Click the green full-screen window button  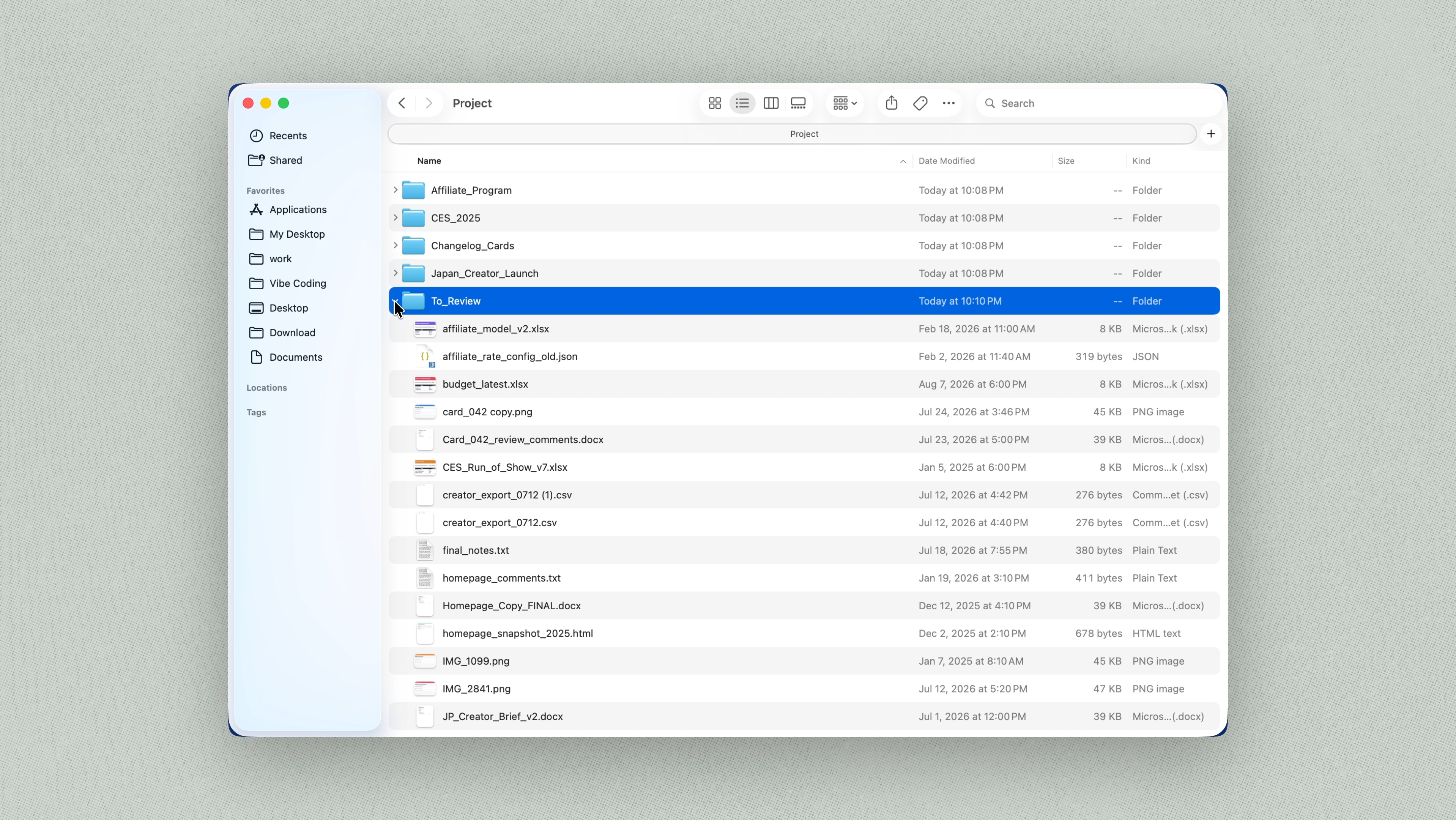284,103
